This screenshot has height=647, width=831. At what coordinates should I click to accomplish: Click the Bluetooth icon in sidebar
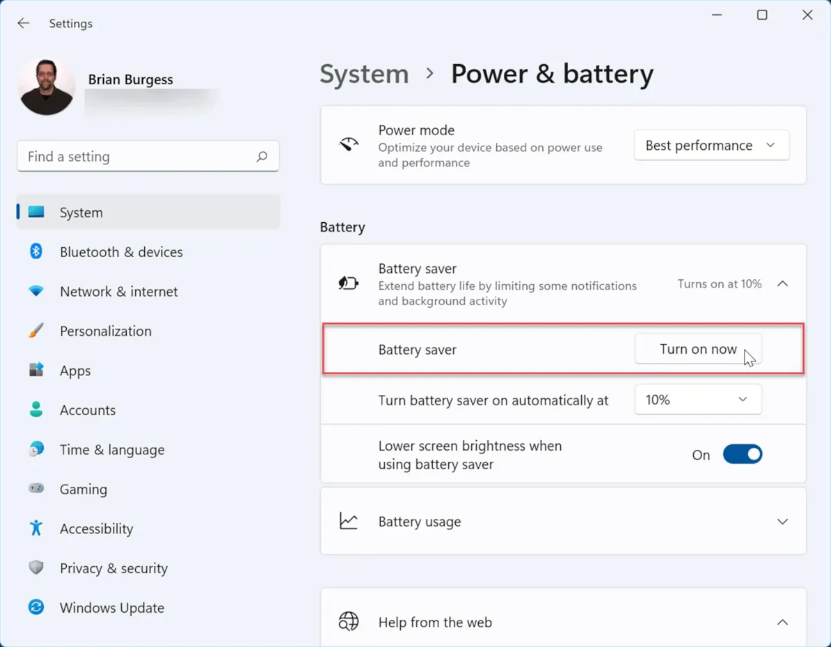tap(36, 251)
